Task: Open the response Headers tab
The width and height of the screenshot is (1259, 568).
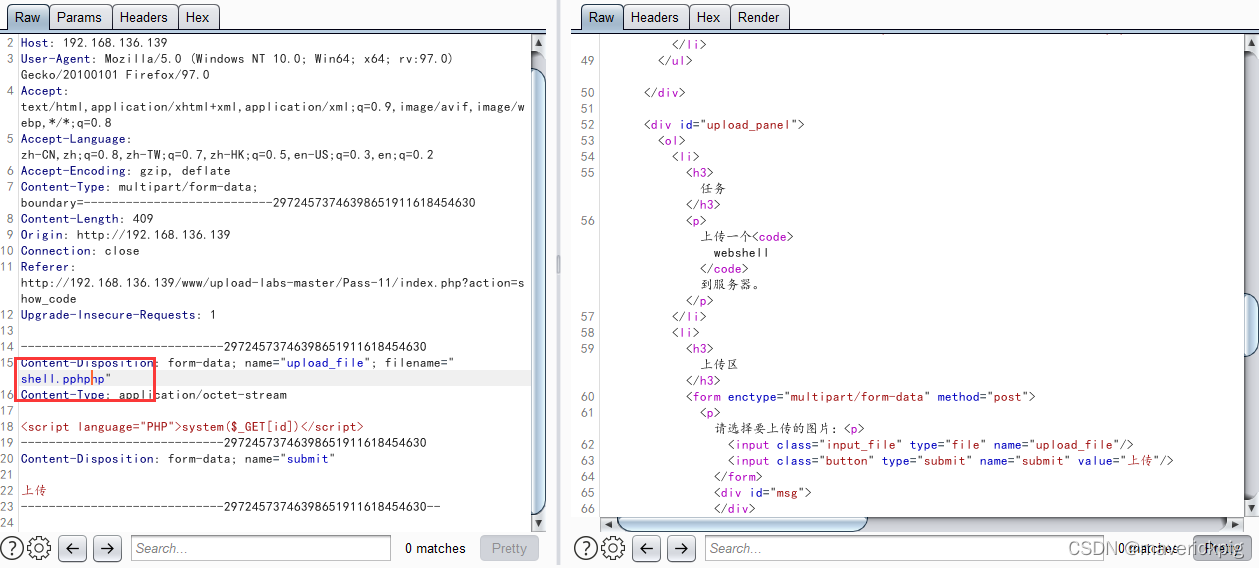Action: [x=655, y=17]
